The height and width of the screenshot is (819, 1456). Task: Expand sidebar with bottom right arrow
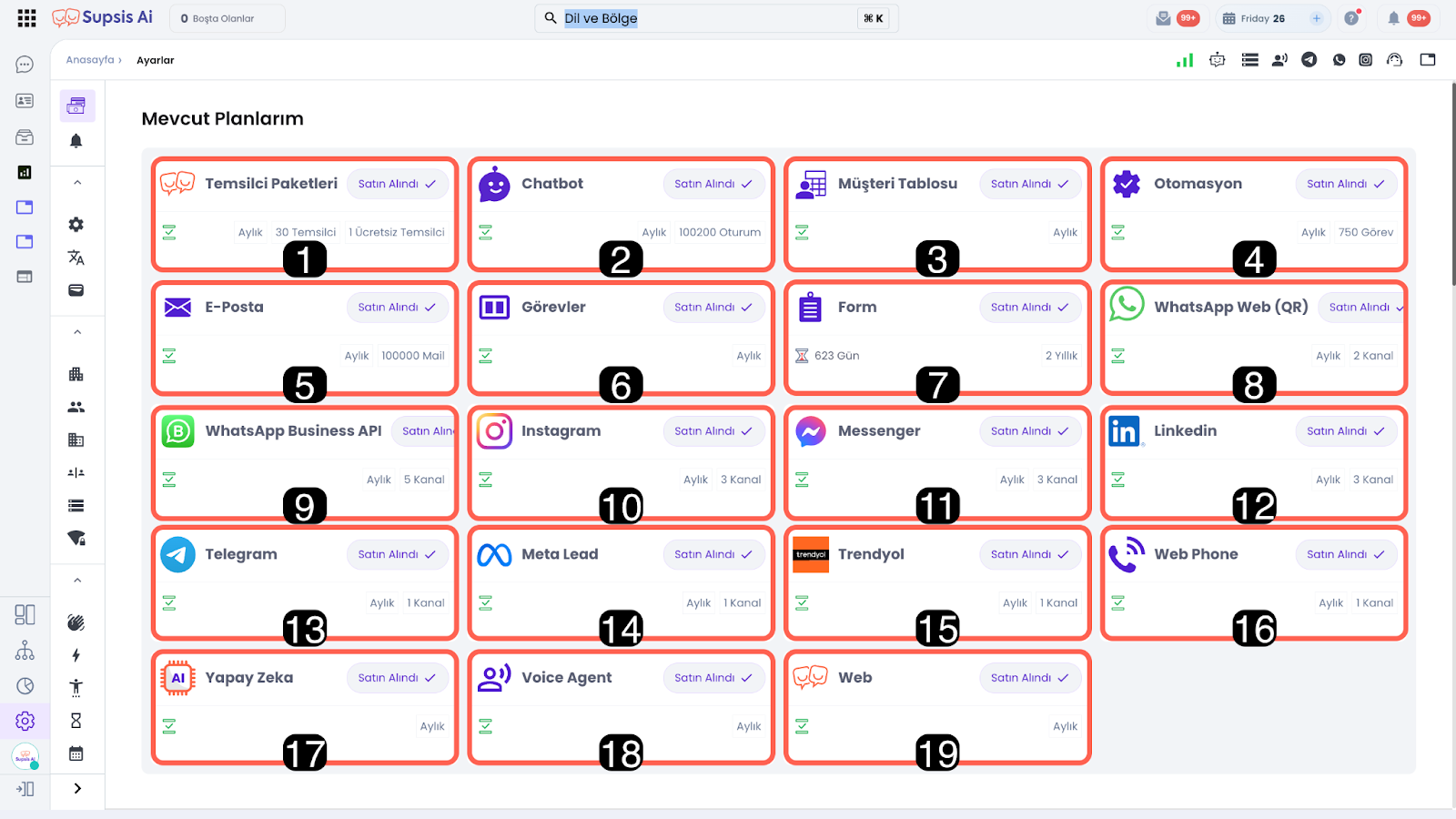tap(77, 788)
